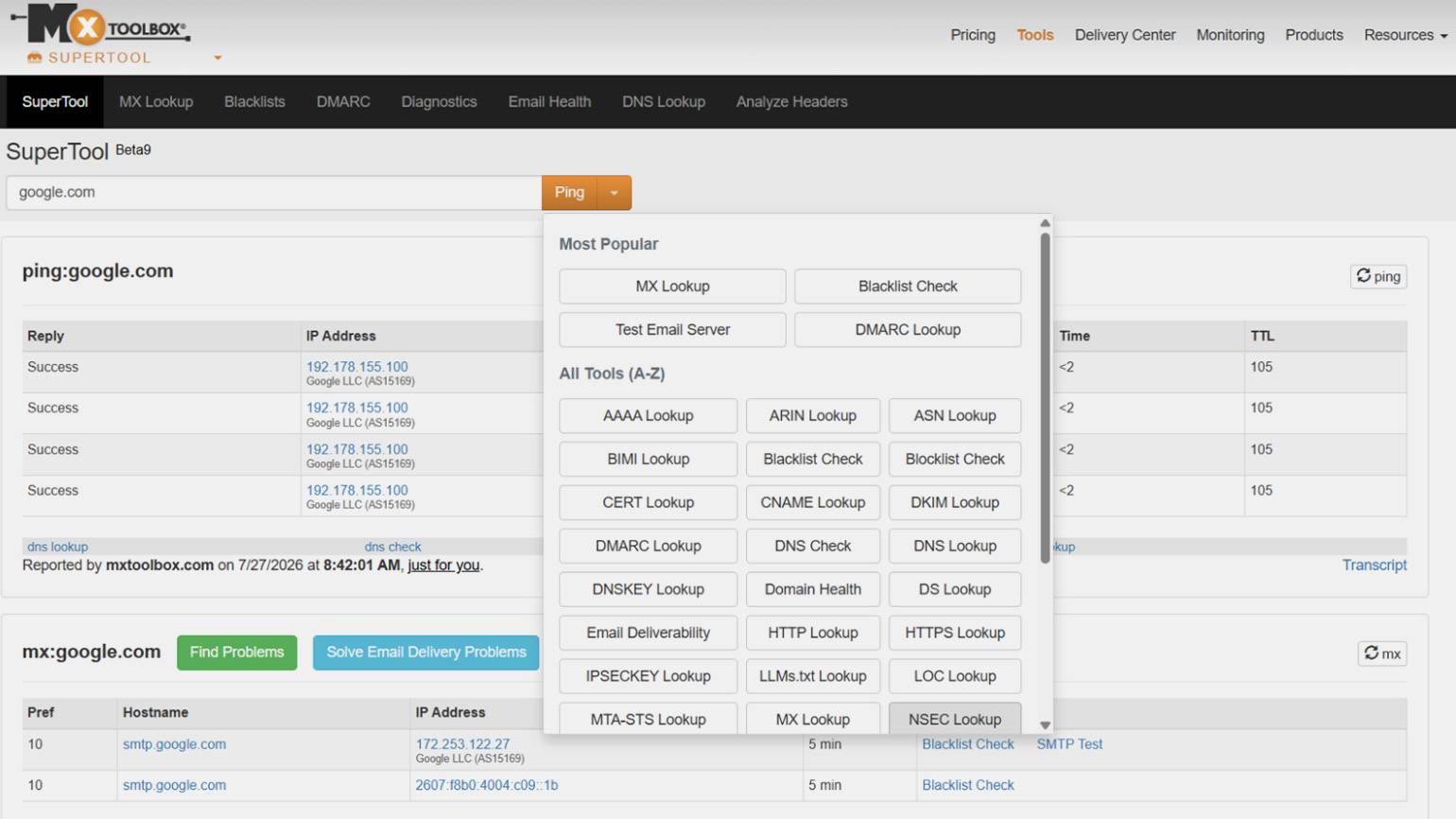Choose DMARC Lookup under Most Popular

click(x=908, y=330)
